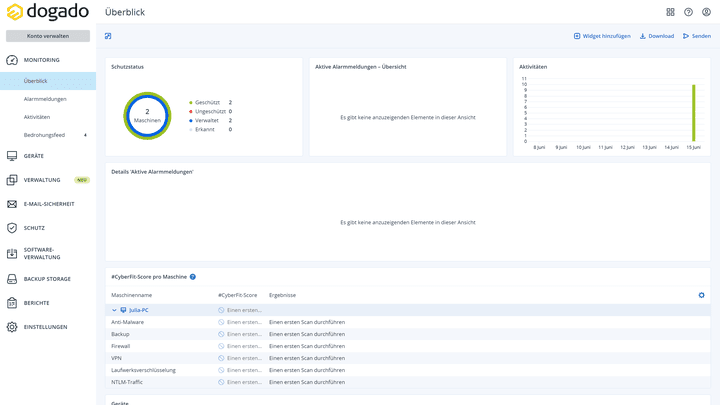Click the Geräte monitor icon in sidebar
The height and width of the screenshot is (405, 720).
point(12,156)
